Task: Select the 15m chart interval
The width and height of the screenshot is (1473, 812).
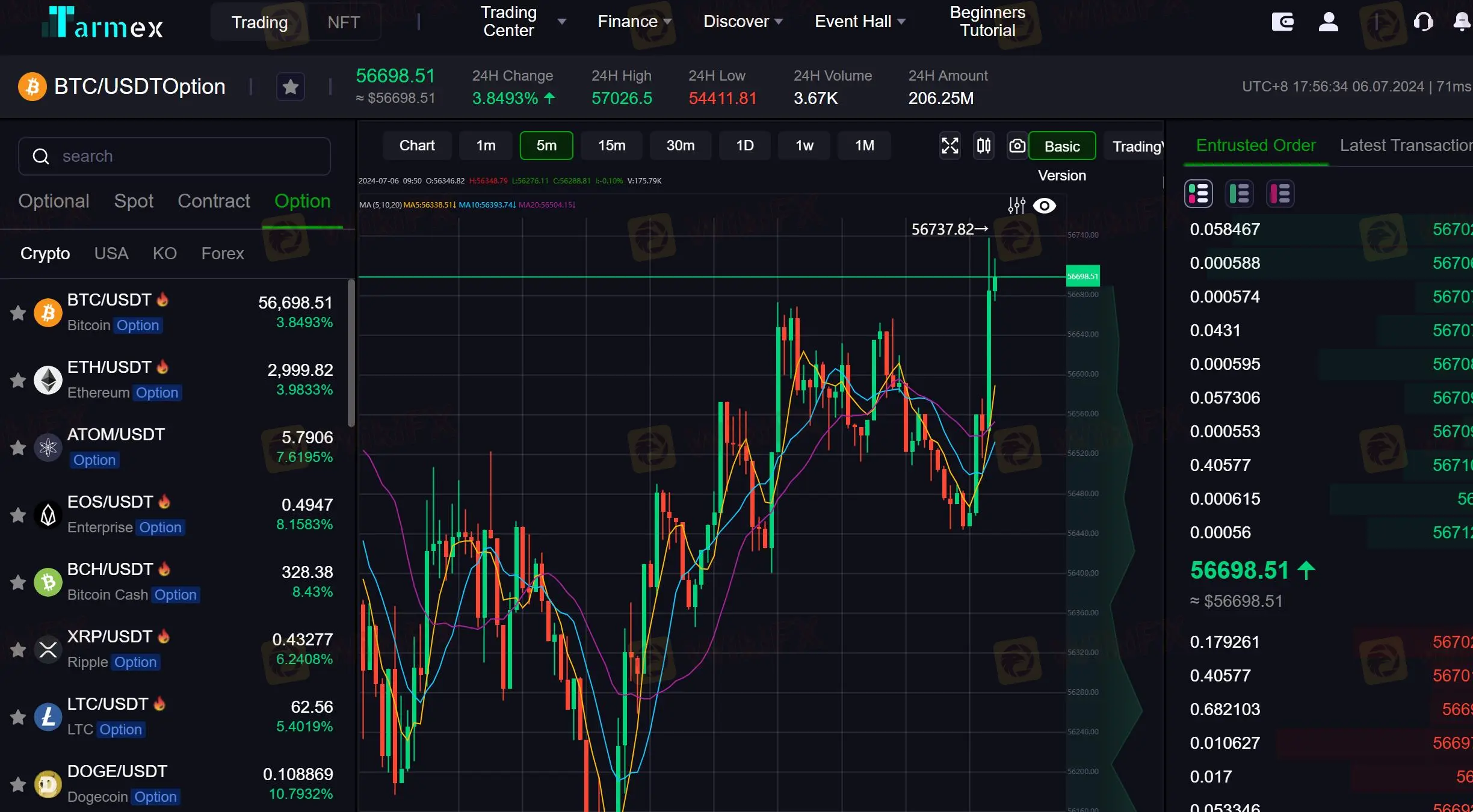Action: (611, 146)
